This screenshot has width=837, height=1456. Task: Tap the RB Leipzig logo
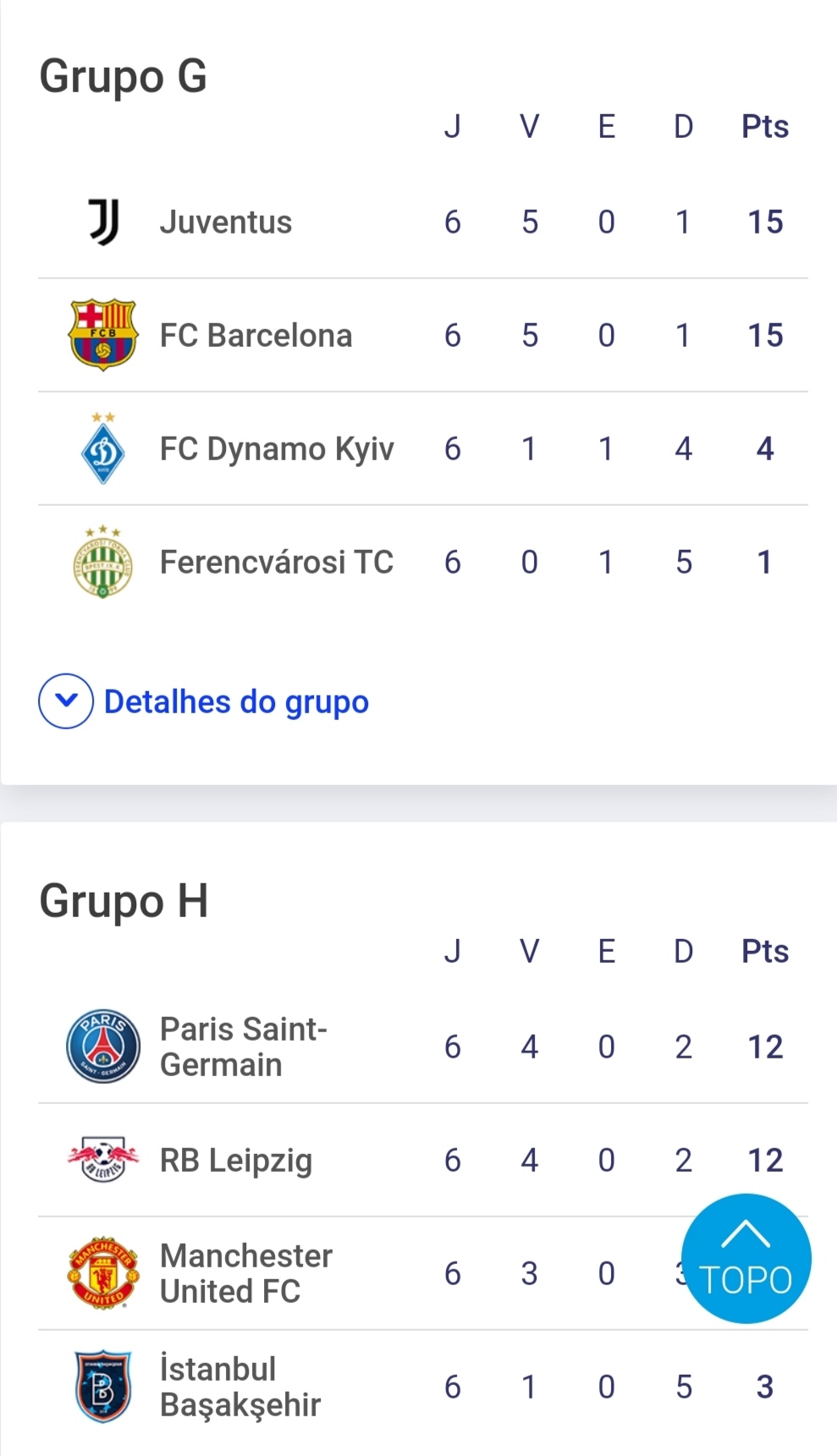[103, 1160]
